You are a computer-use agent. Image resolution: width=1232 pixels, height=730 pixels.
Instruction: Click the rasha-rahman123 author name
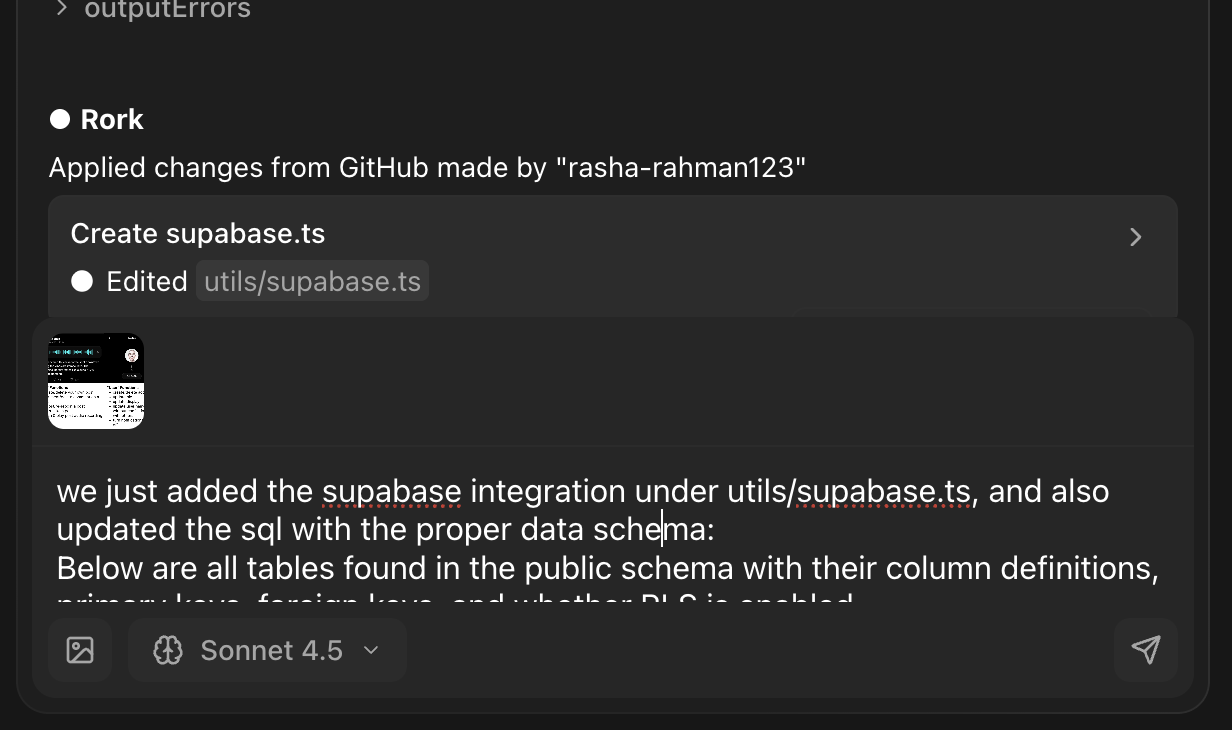[683, 167]
